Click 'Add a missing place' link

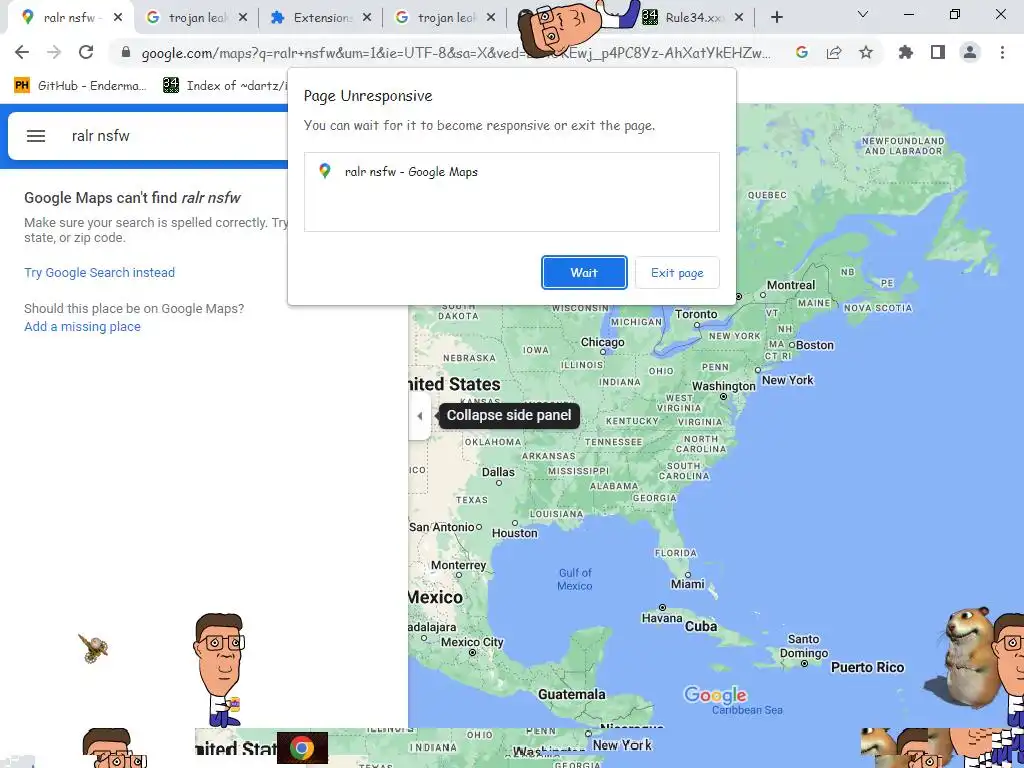point(82,327)
